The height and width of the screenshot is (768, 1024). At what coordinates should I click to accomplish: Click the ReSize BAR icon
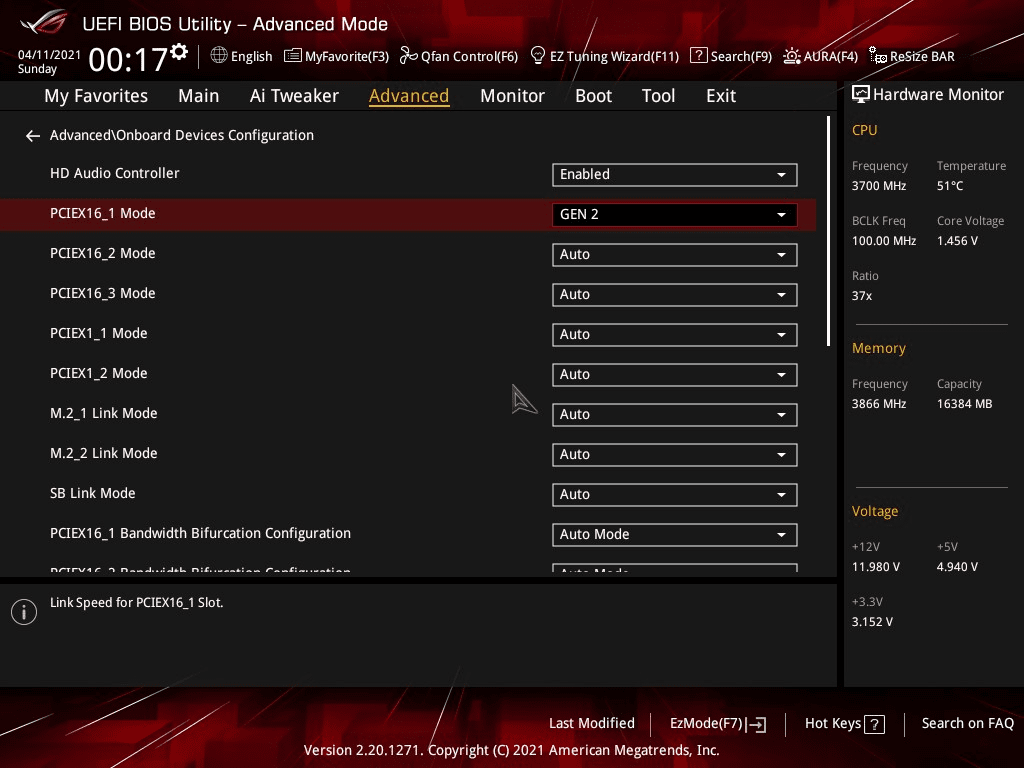coord(878,56)
